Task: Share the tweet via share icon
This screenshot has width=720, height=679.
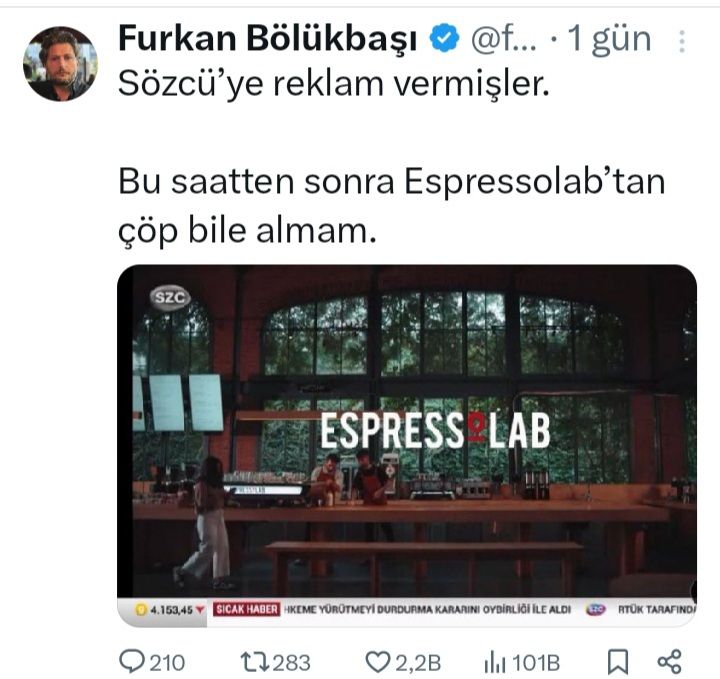Action: [669, 662]
